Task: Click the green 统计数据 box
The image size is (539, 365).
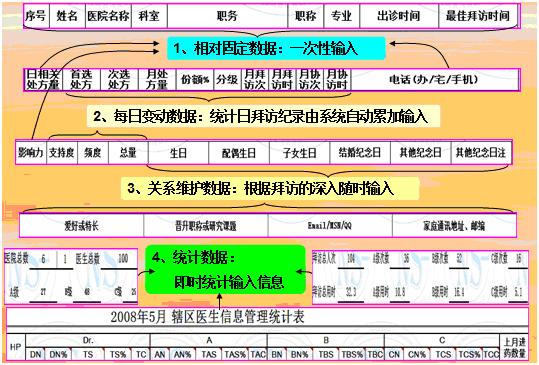Action: (x=225, y=270)
